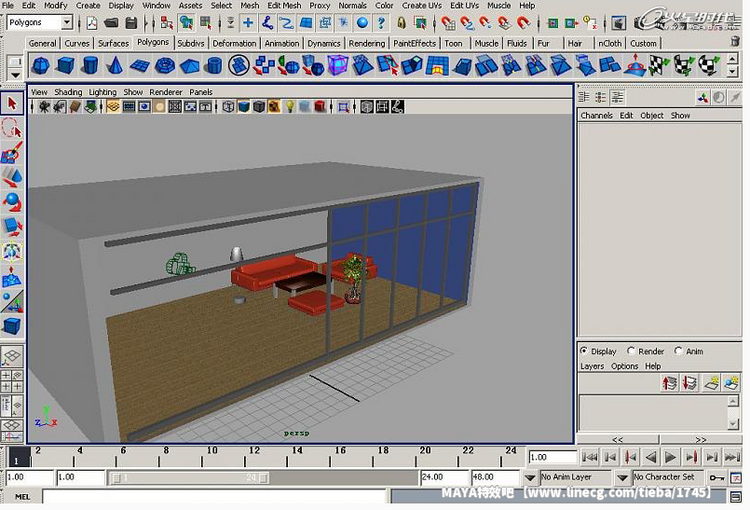The image size is (750, 510).
Task: Select the Render radio button
Action: point(631,351)
